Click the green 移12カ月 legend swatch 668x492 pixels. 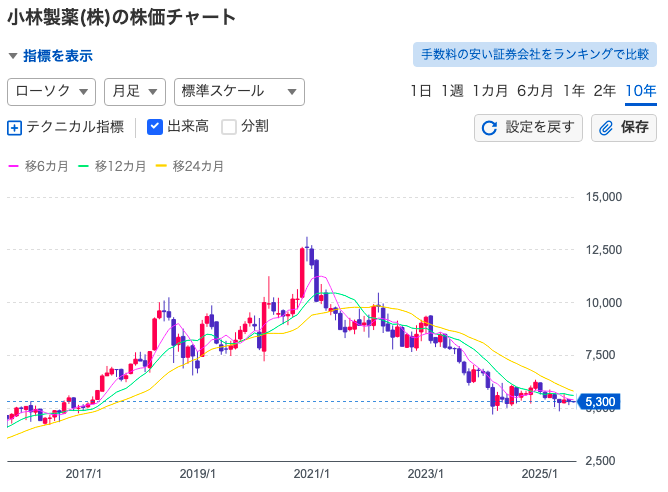(83, 166)
